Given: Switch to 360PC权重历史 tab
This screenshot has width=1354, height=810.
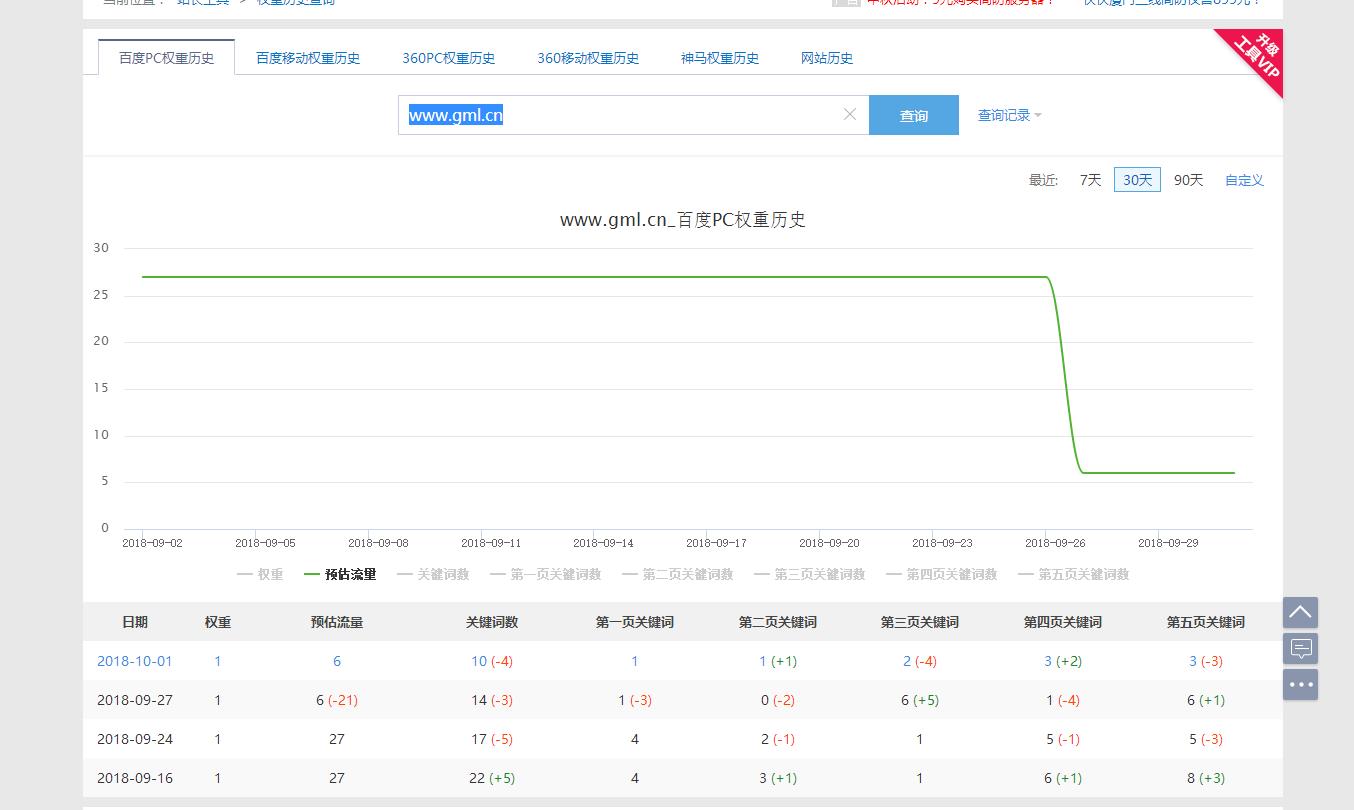Looking at the screenshot, I should click(448, 58).
